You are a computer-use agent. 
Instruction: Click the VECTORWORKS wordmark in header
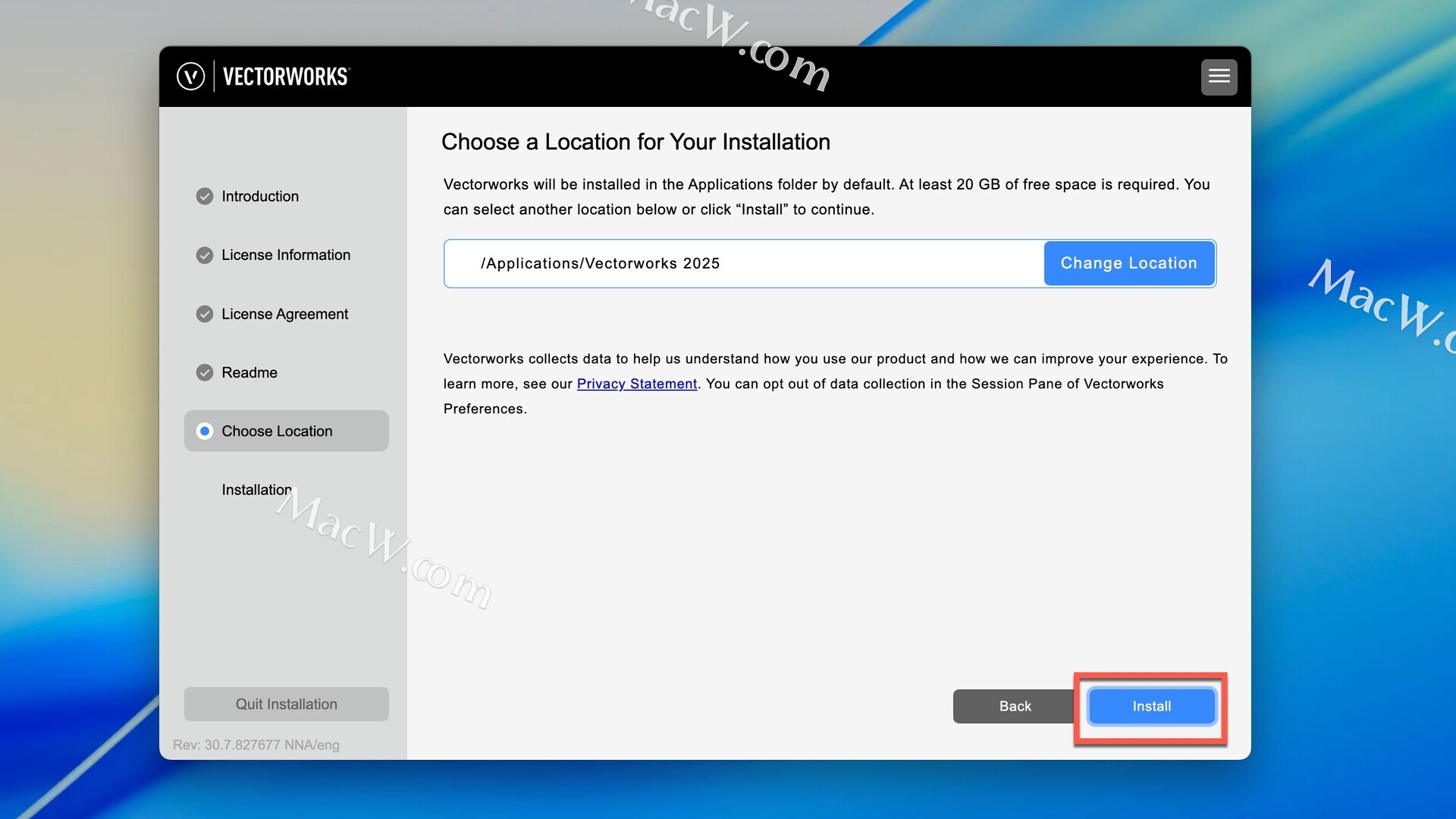click(285, 77)
